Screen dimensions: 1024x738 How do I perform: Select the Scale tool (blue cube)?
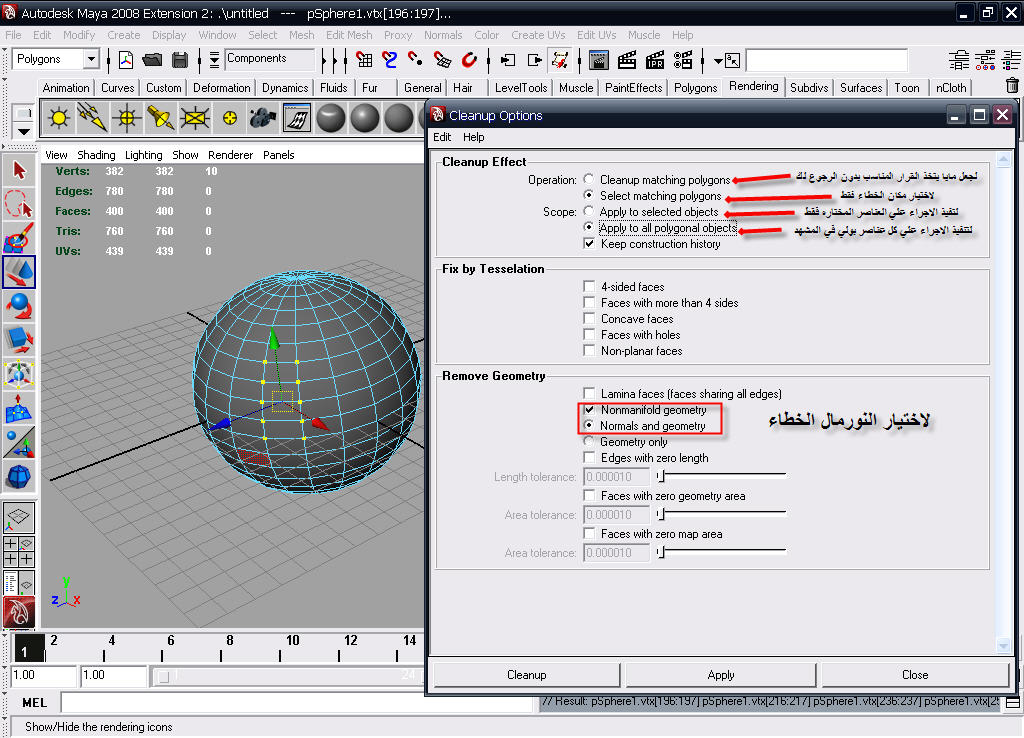click(x=19, y=340)
